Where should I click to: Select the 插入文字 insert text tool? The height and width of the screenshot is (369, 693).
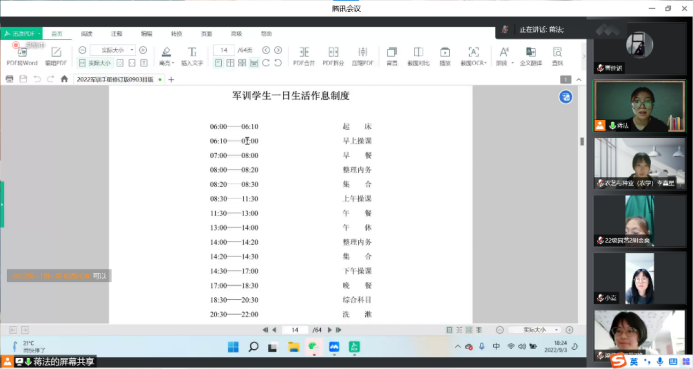point(192,56)
